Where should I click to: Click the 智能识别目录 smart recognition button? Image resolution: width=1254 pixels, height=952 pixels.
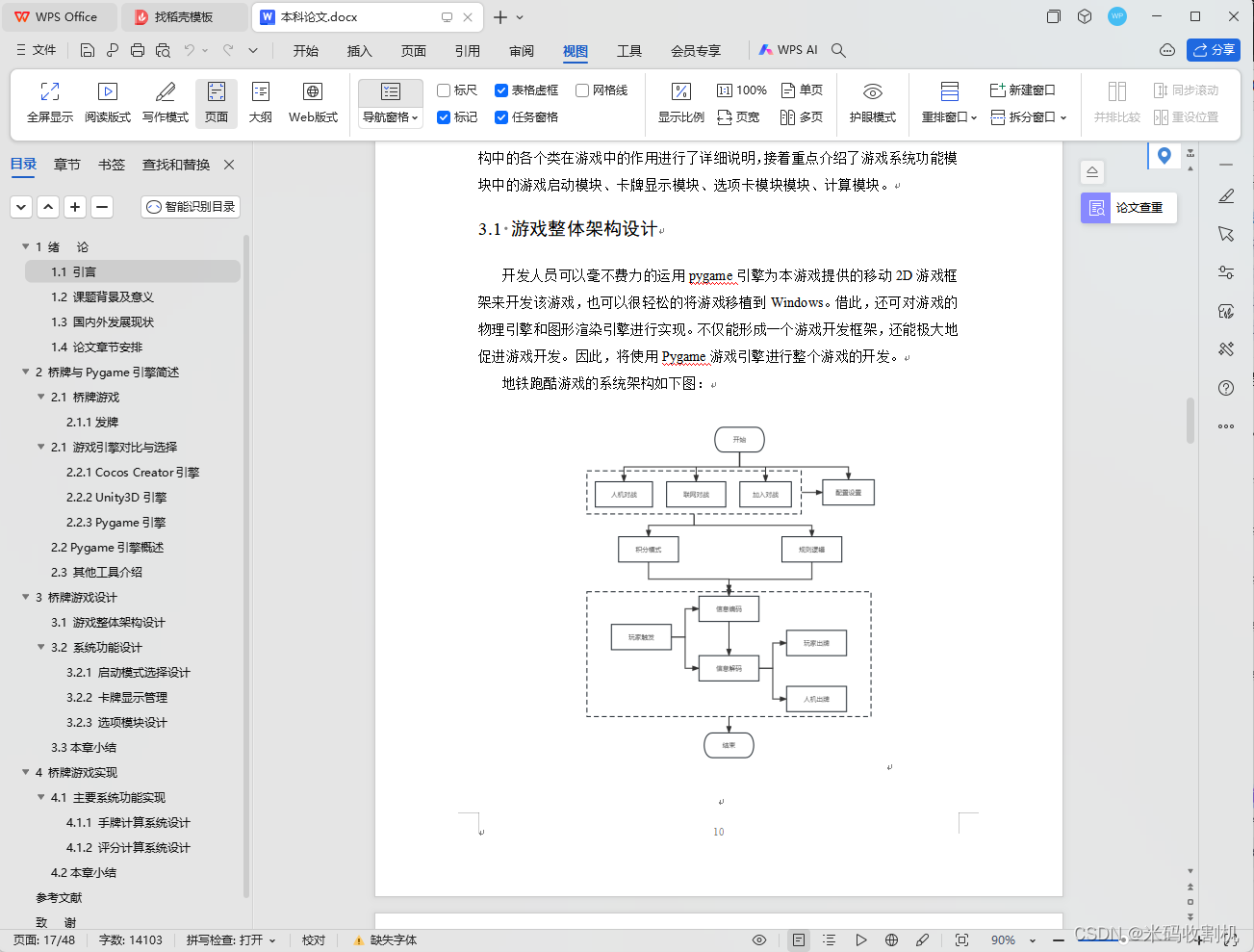tap(190, 206)
